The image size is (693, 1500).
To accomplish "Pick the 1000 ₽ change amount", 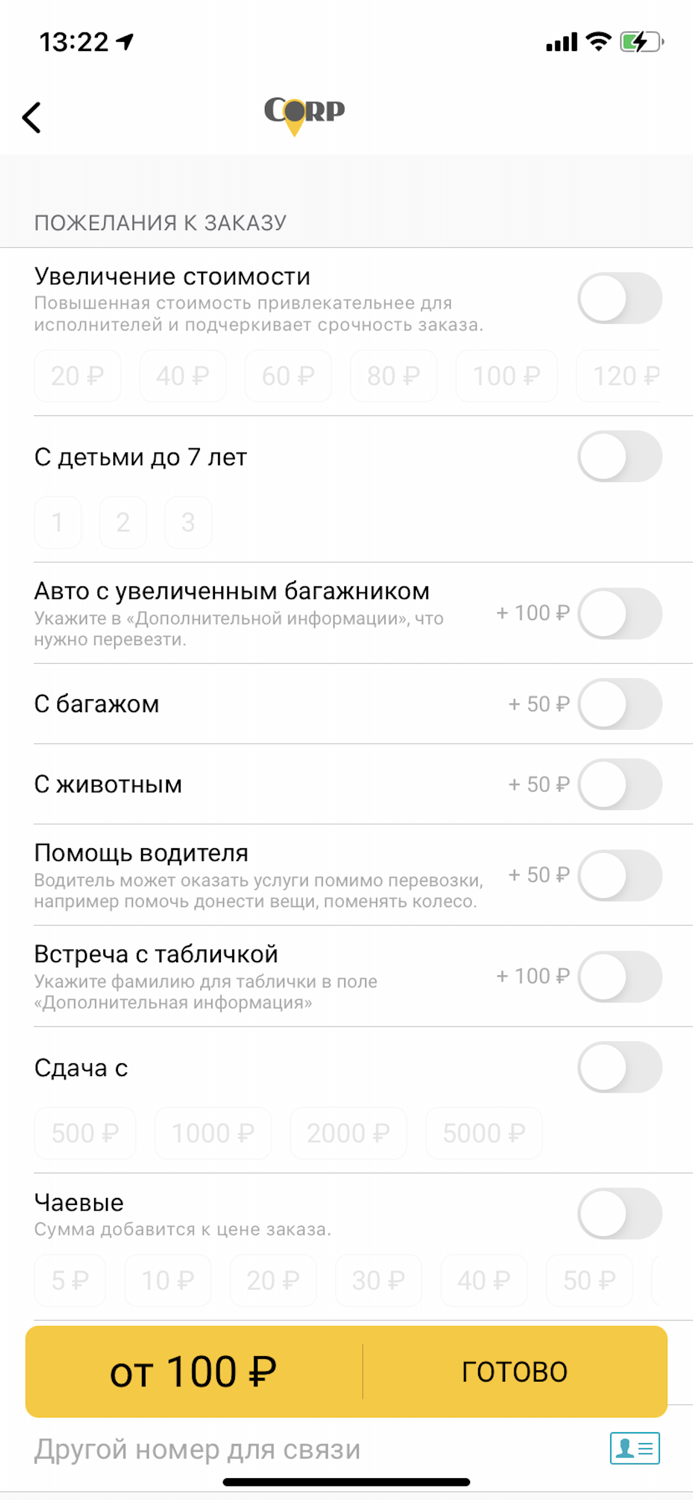I will tap(213, 1133).
